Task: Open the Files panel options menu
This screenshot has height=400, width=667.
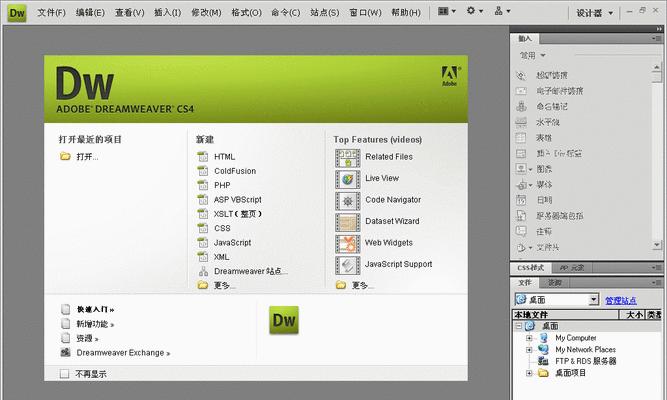Action: [x=656, y=283]
